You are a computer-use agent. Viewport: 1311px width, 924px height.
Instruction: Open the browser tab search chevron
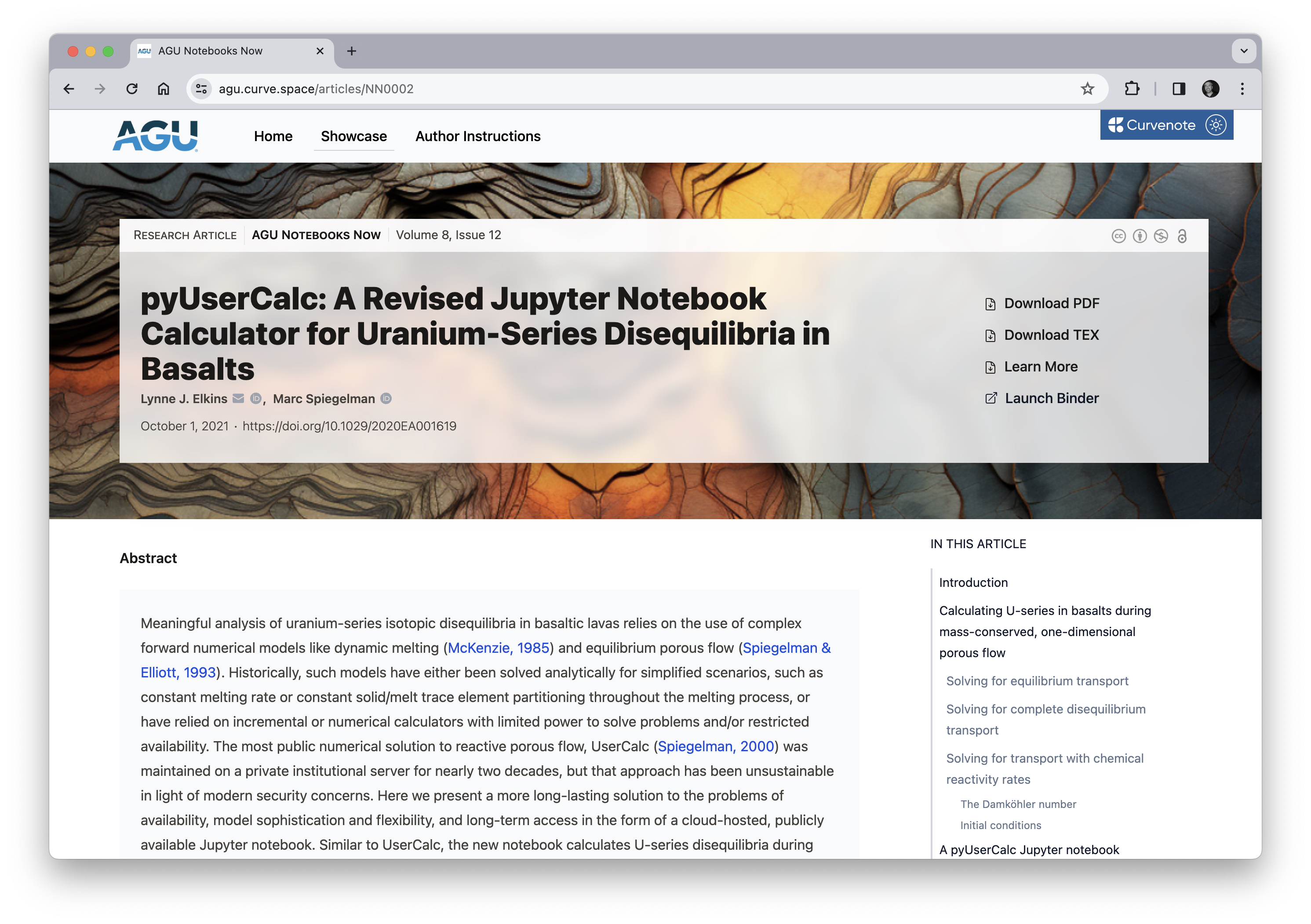[1244, 51]
